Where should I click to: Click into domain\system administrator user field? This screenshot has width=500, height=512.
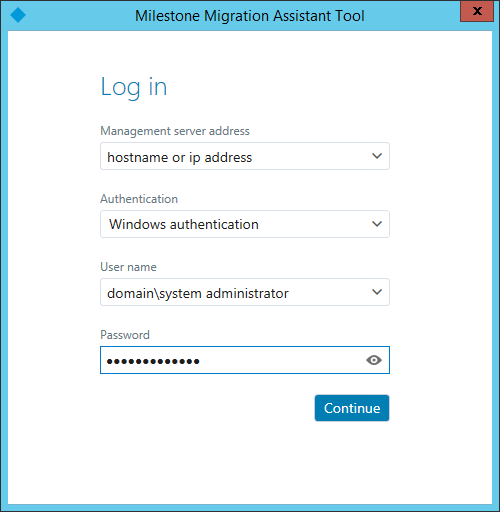[245, 292]
